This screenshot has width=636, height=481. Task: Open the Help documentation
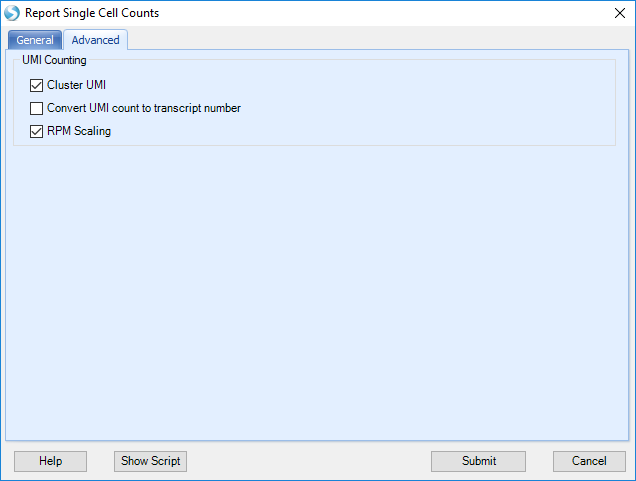pyautogui.click(x=50, y=461)
